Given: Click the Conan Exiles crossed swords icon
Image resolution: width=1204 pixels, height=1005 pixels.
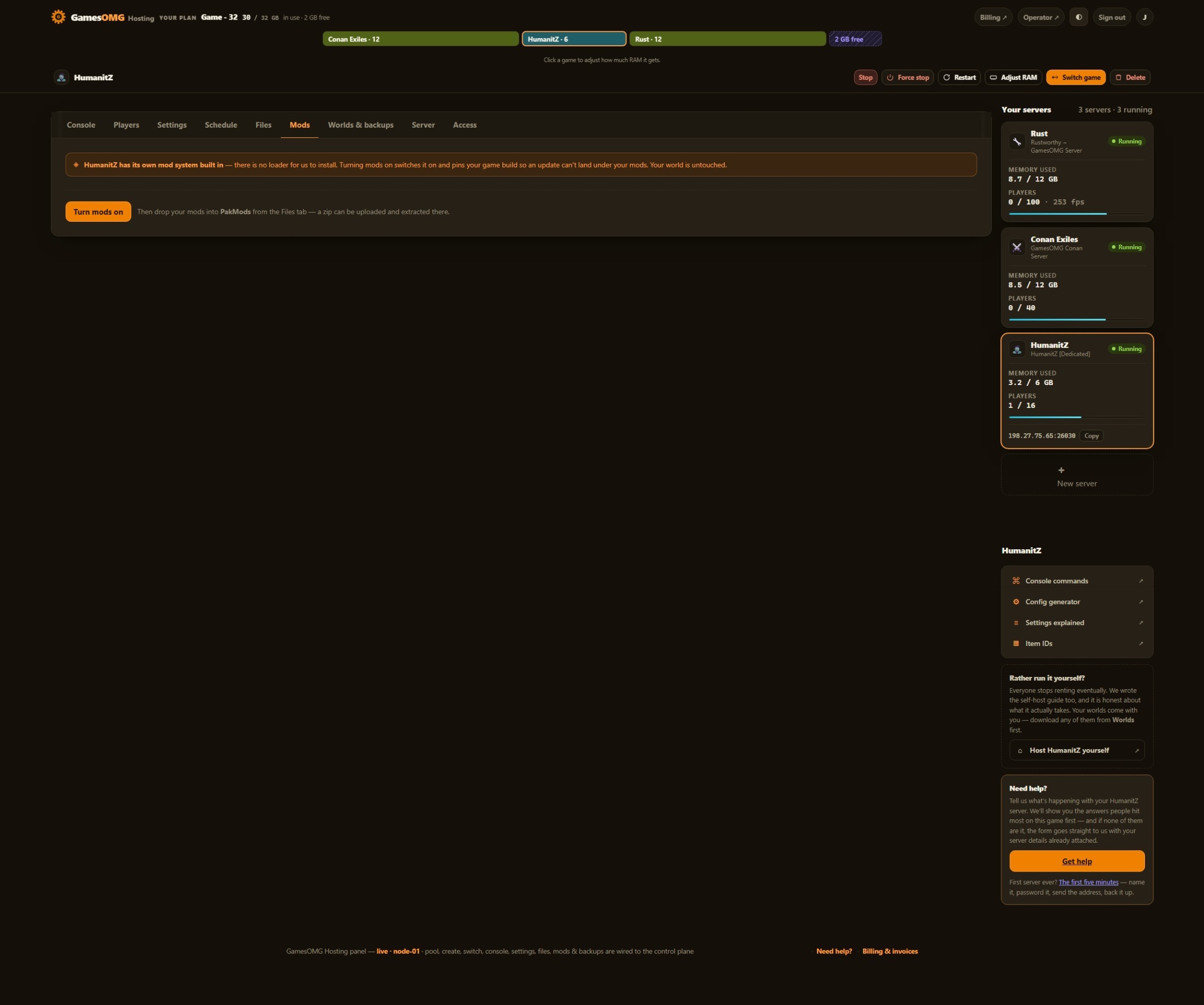Looking at the screenshot, I should pos(1016,247).
